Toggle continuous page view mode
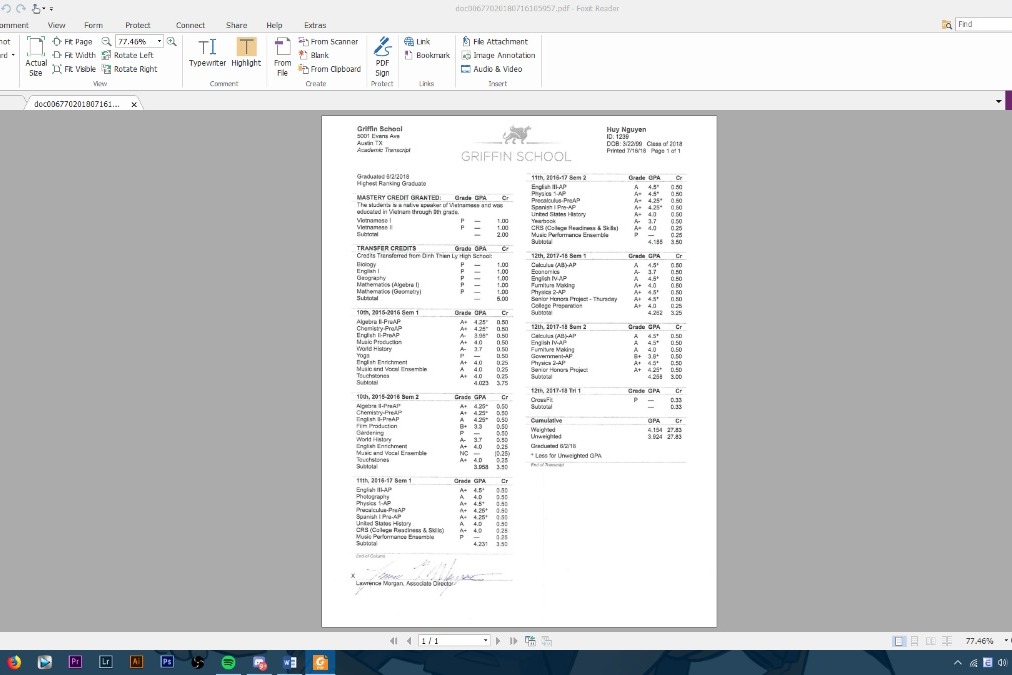Screen dimensions: 1012x675 click(x=914, y=640)
